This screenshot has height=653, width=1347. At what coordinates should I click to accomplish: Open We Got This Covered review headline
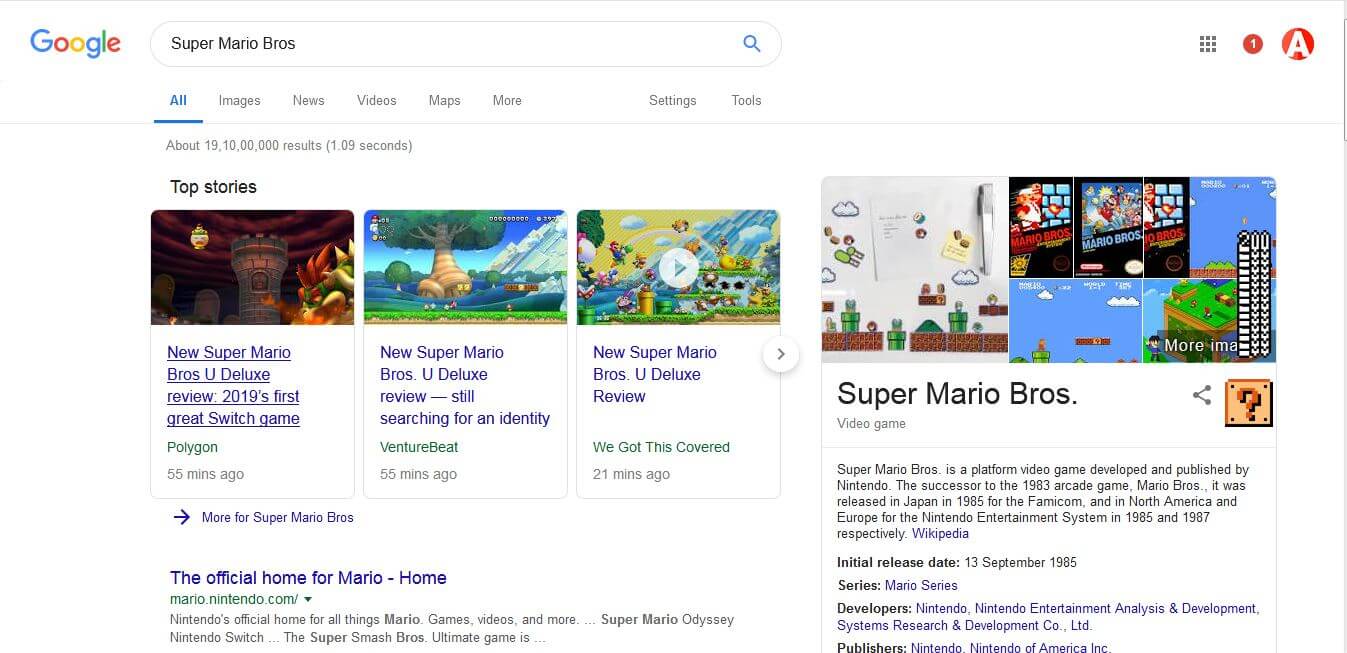point(655,374)
